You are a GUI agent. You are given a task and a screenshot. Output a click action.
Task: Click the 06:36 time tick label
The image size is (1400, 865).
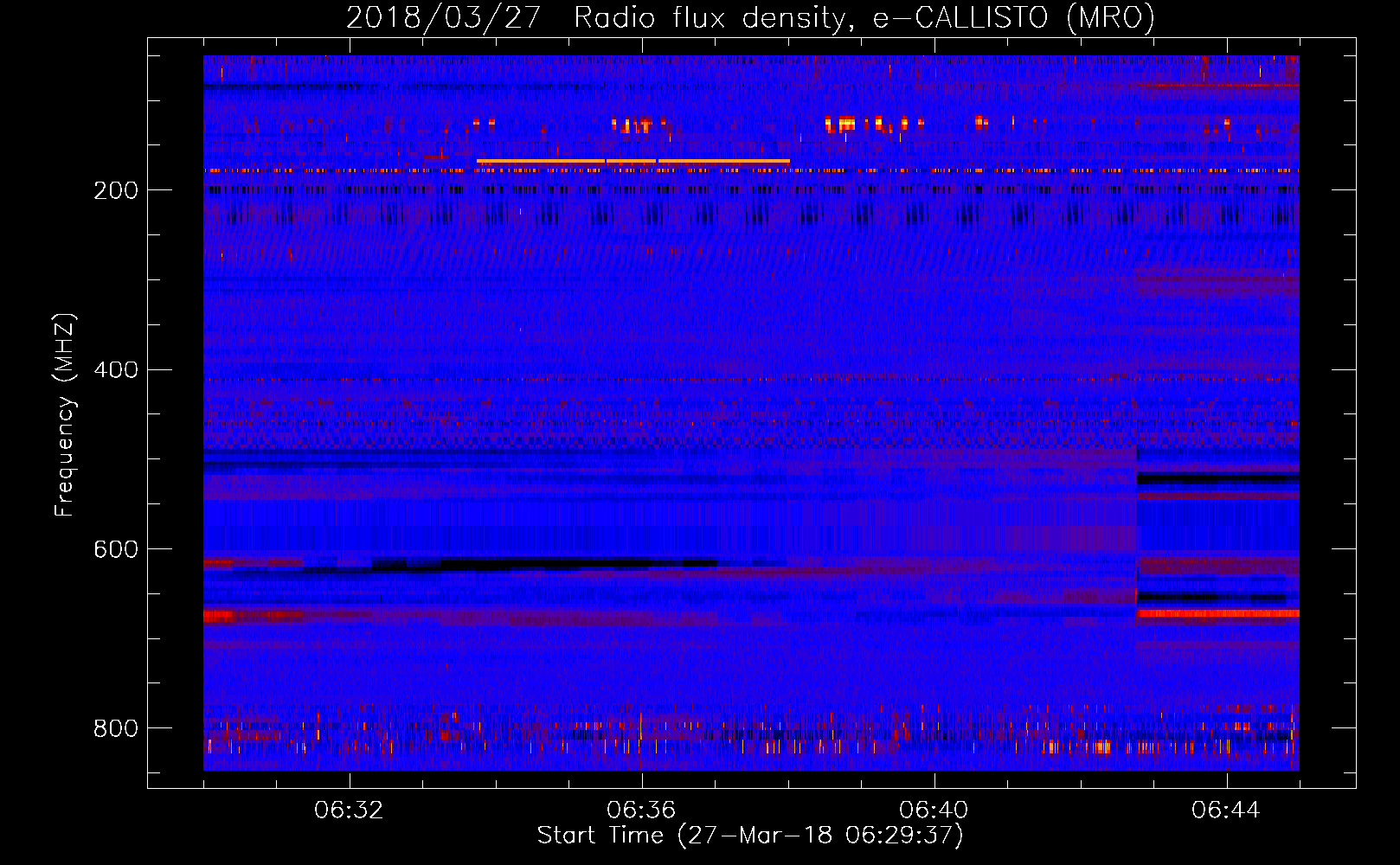click(641, 811)
